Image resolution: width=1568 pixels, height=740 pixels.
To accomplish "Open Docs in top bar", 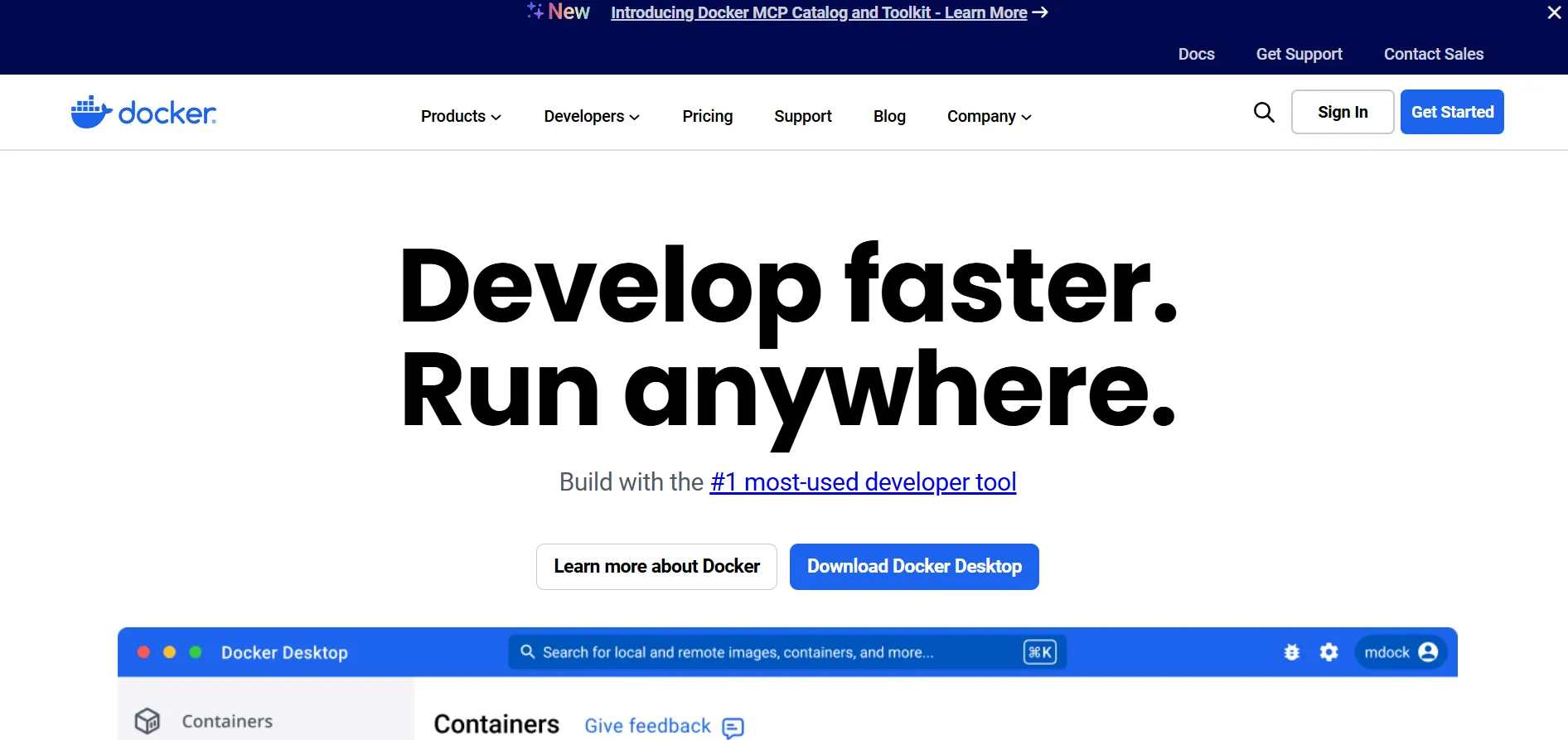I will pyautogui.click(x=1197, y=54).
